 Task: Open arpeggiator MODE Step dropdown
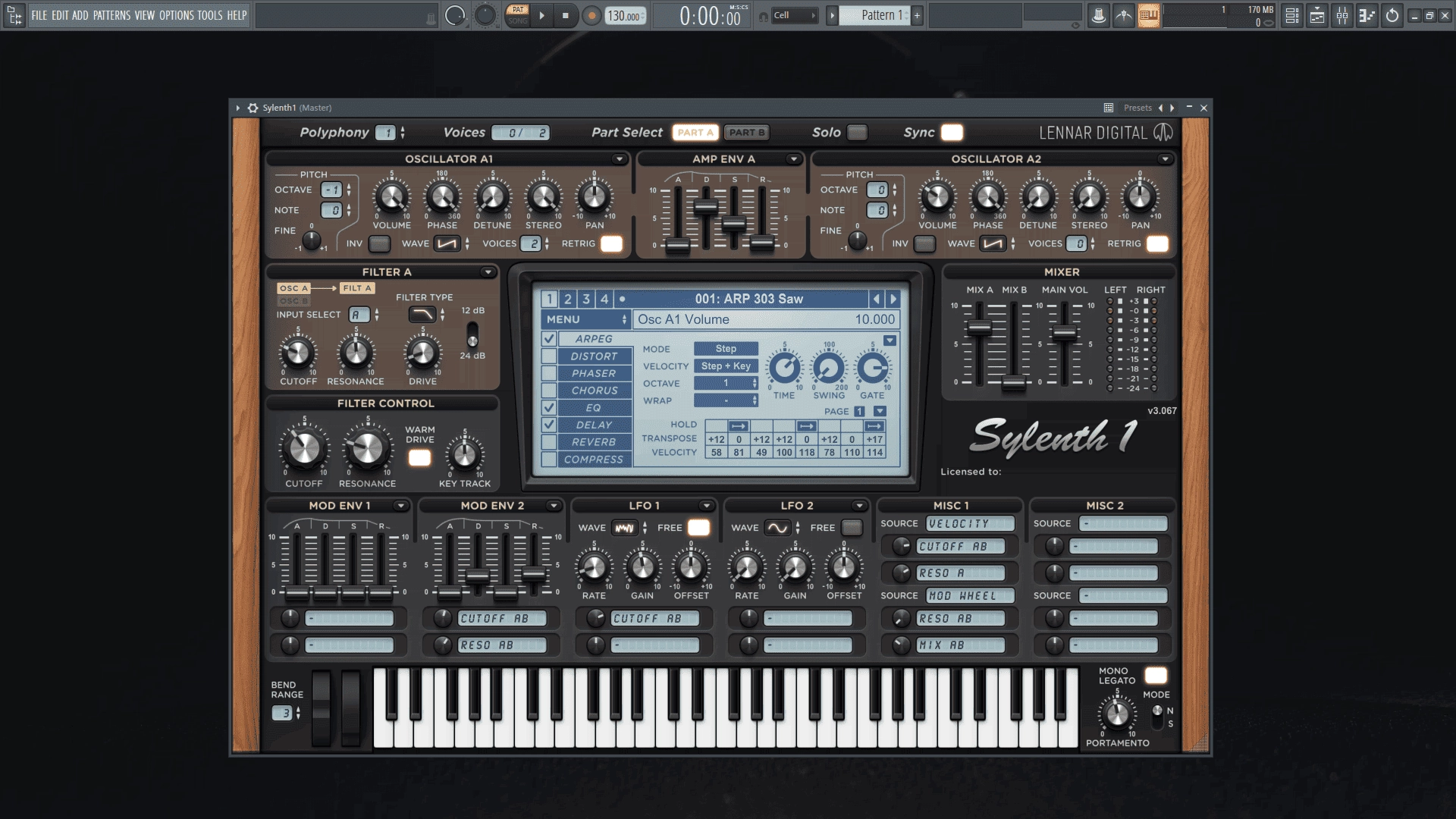(x=726, y=349)
